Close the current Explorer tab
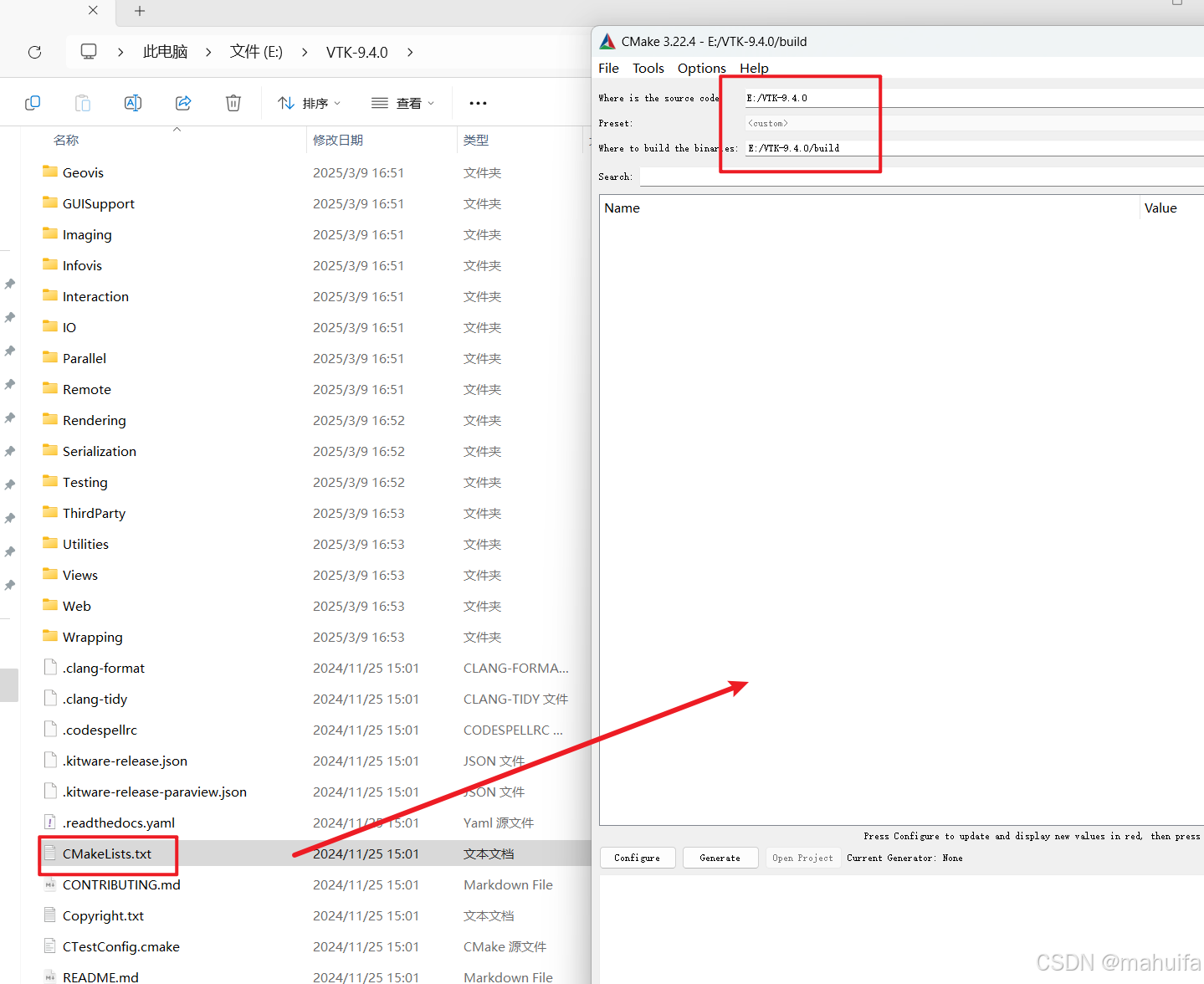The width and height of the screenshot is (1204, 984). pyautogui.click(x=93, y=10)
